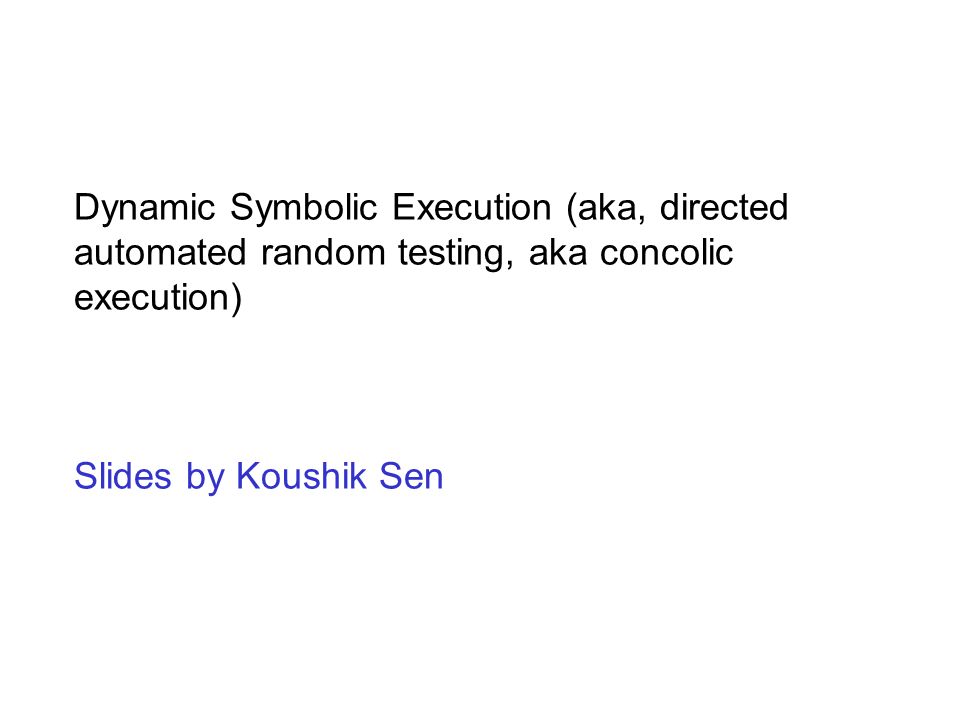Click the capital "K" in Koushik

(249, 476)
